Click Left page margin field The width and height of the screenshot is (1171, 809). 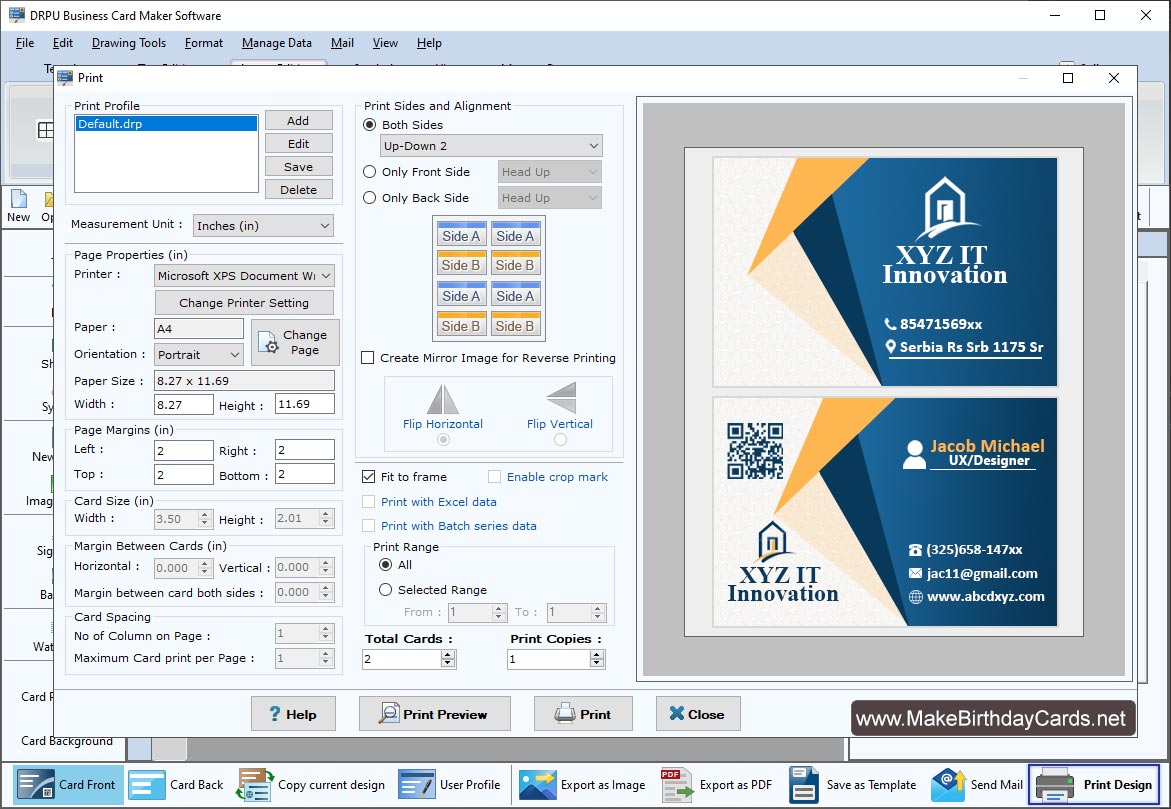click(x=184, y=450)
